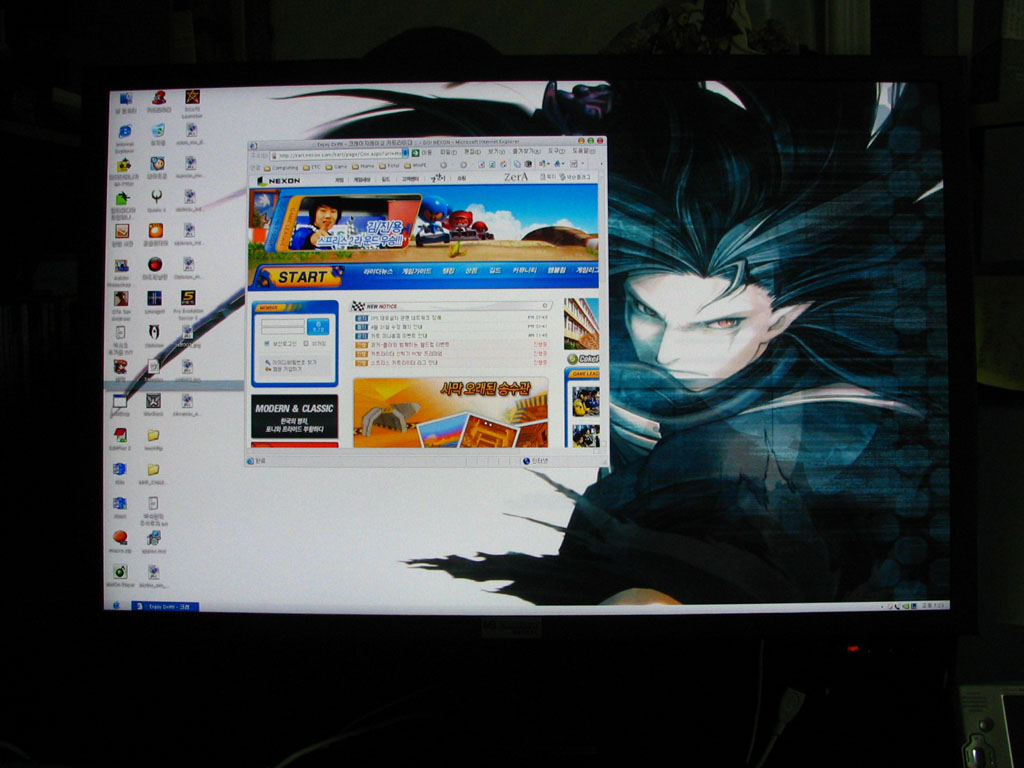Open 고객센터 in the top Nexon menu
Image resolution: width=1024 pixels, height=768 pixels.
coord(409,178)
